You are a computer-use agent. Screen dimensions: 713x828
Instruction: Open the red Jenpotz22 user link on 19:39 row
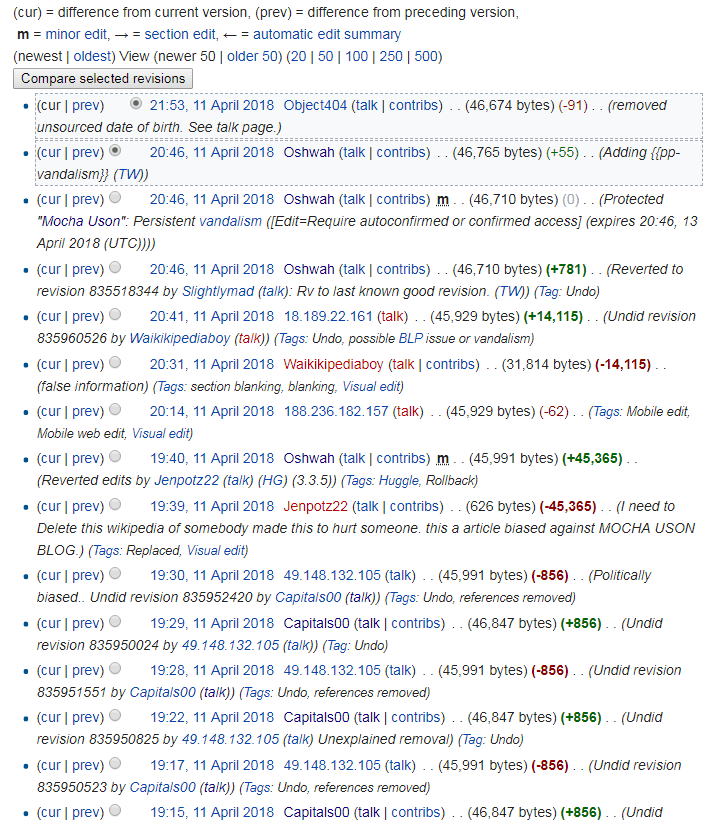click(x=316, y=506)
